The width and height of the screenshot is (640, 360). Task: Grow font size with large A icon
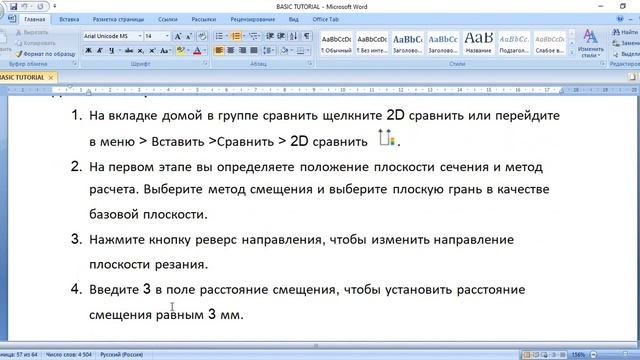(x=178, y=36)
